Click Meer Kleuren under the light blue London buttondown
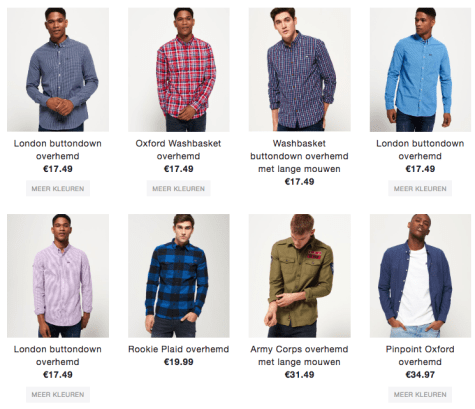Viewport: 475px width, 409px height. [x=420, y=188]
